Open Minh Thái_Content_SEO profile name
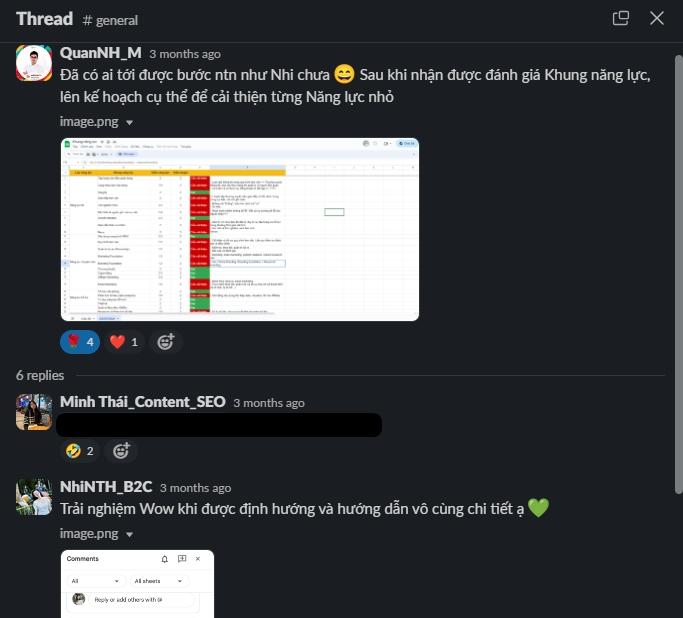Image resolution: width=683 pixels, height=618 pixels. 143,402
